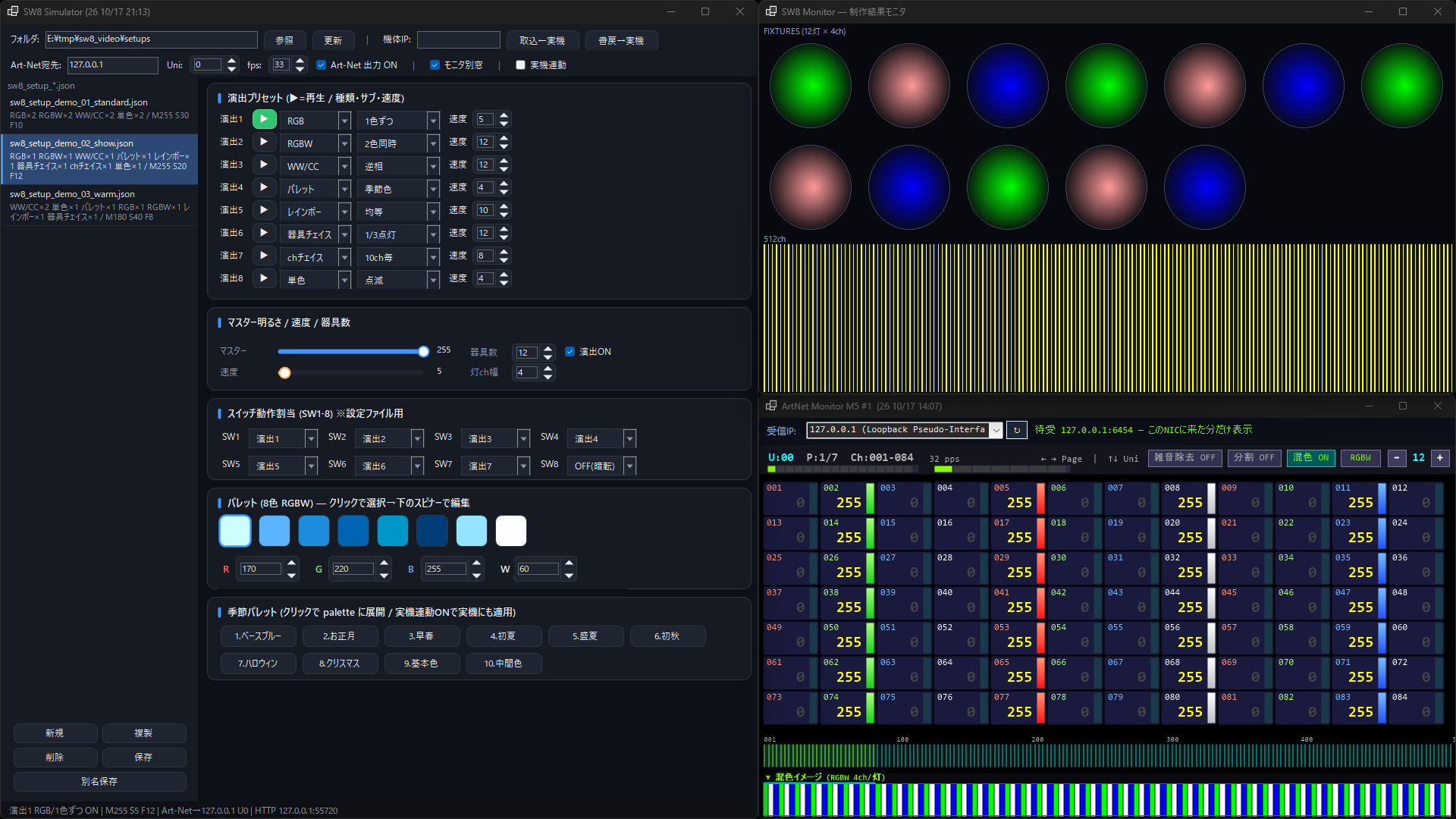Click plus button to increase fixture count in ArtNet Monitor

1440,457
